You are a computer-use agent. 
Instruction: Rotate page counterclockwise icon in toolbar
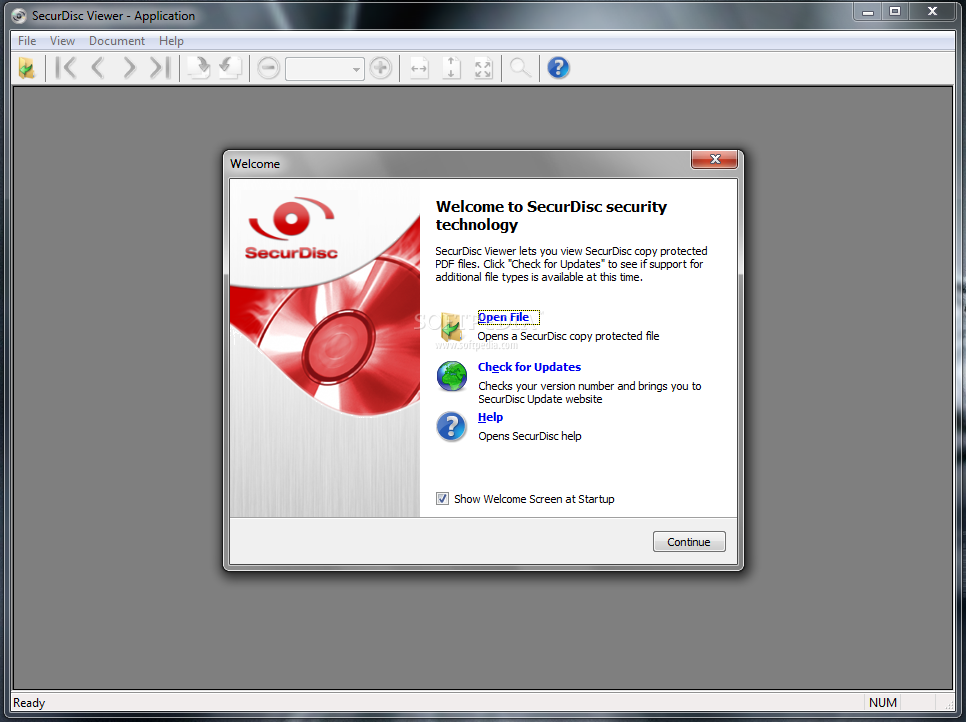click(x=230, y=68)
